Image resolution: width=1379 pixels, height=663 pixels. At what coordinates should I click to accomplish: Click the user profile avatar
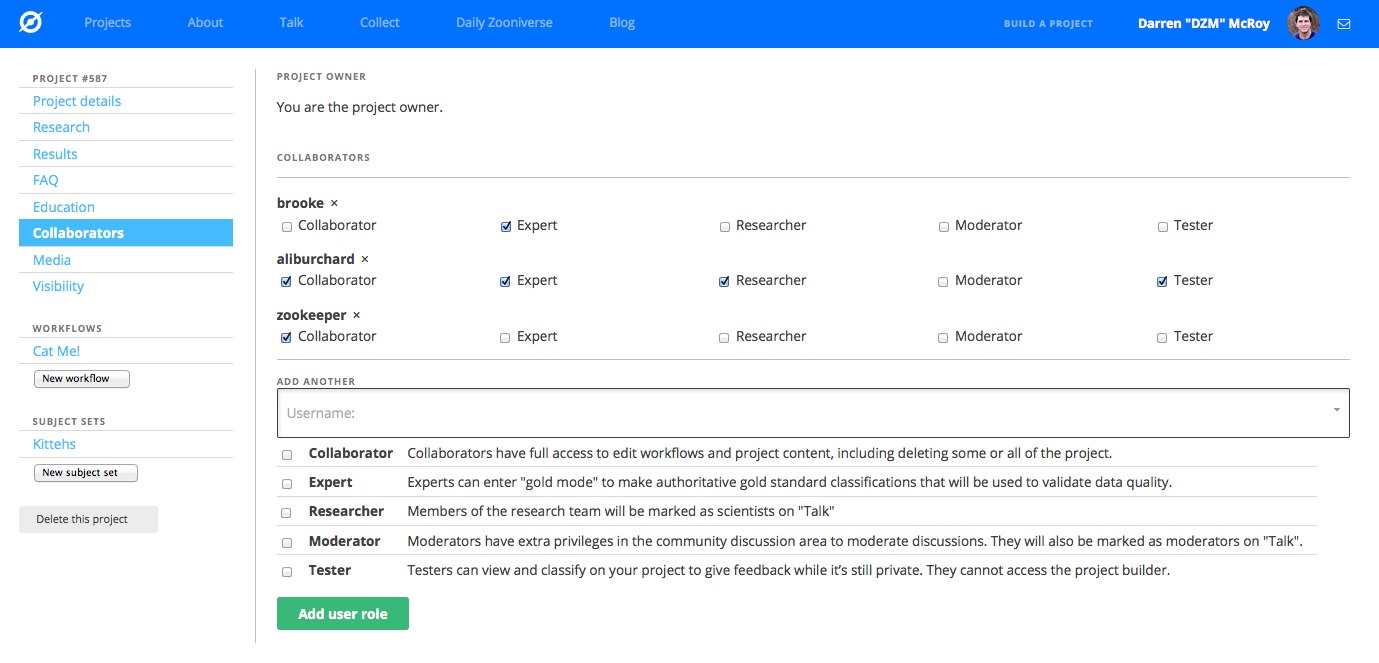point(1303,23)
